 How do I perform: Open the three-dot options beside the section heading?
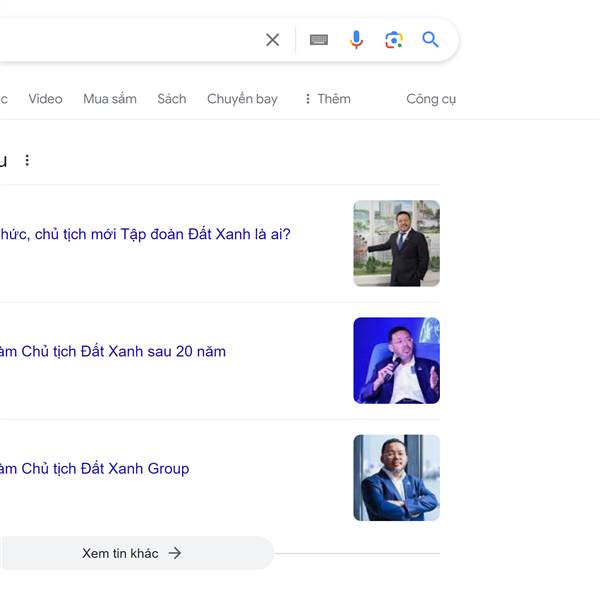pyautogui.click(x=27, y=160)
